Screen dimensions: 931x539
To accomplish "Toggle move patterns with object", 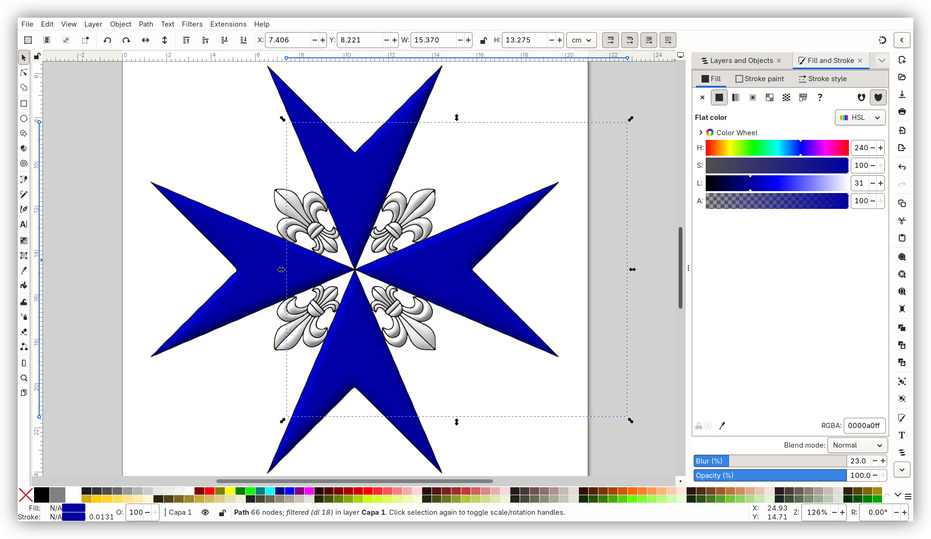I will coord(668,40).
